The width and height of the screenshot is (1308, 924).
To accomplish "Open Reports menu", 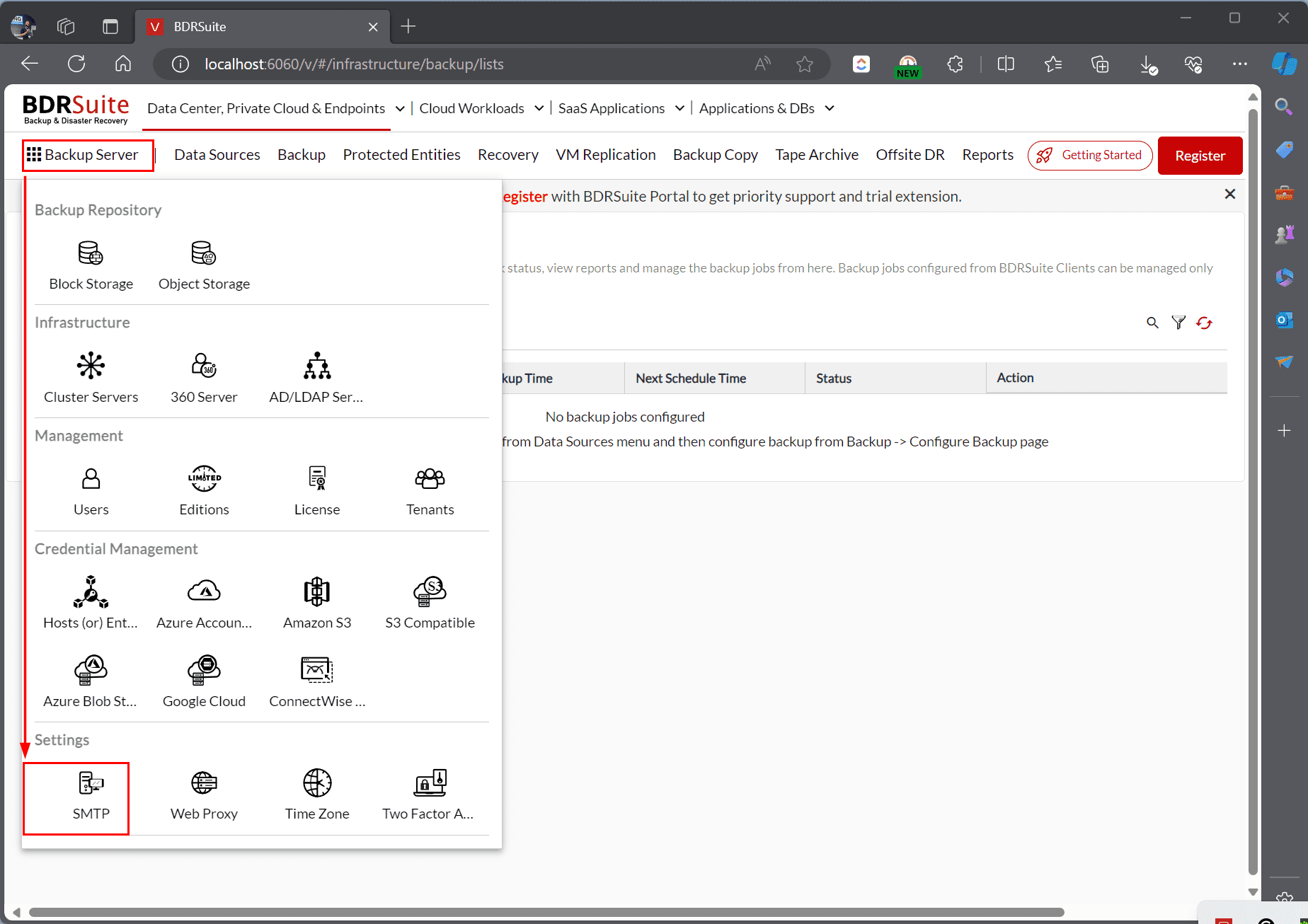I will point(987,155).
